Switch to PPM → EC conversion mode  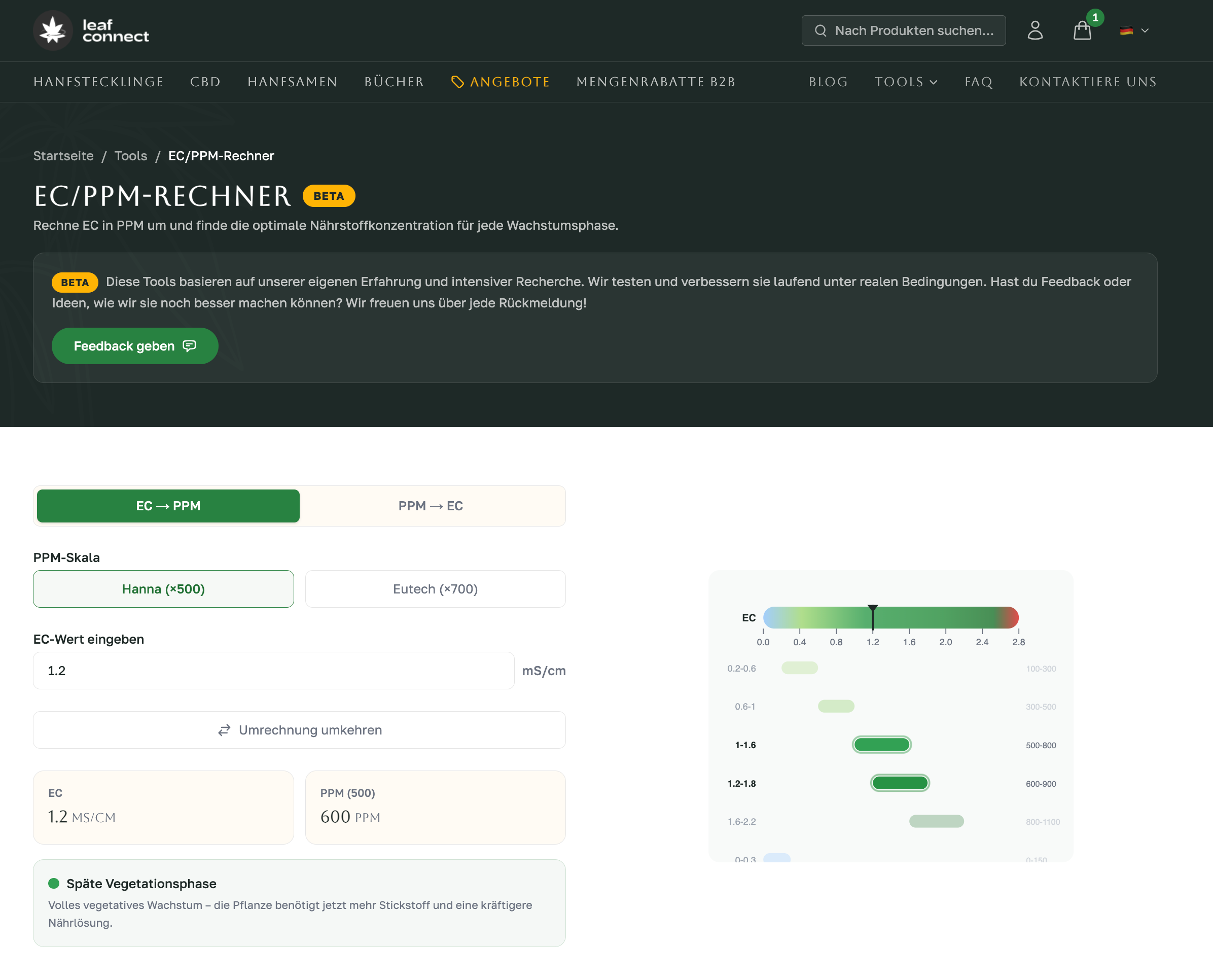pyautogui.click(x=431, y=506)
